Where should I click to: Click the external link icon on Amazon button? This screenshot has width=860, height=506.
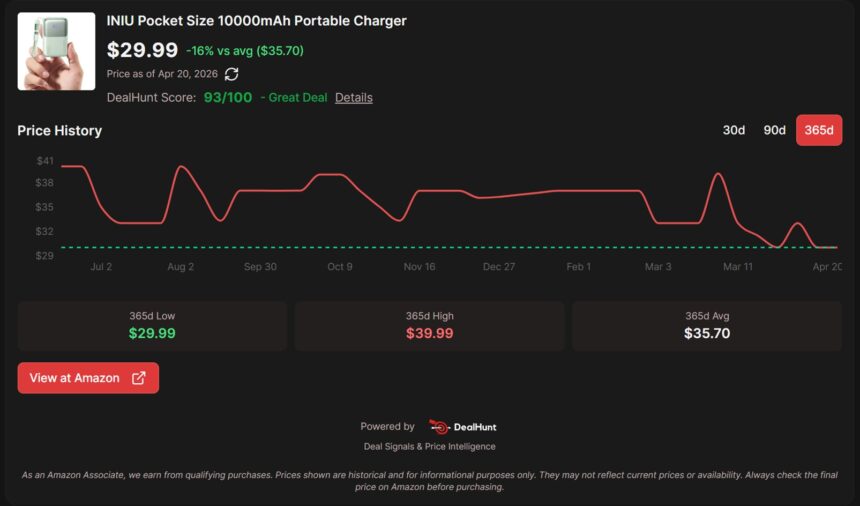pyautogui.click(x=139, y=378)
